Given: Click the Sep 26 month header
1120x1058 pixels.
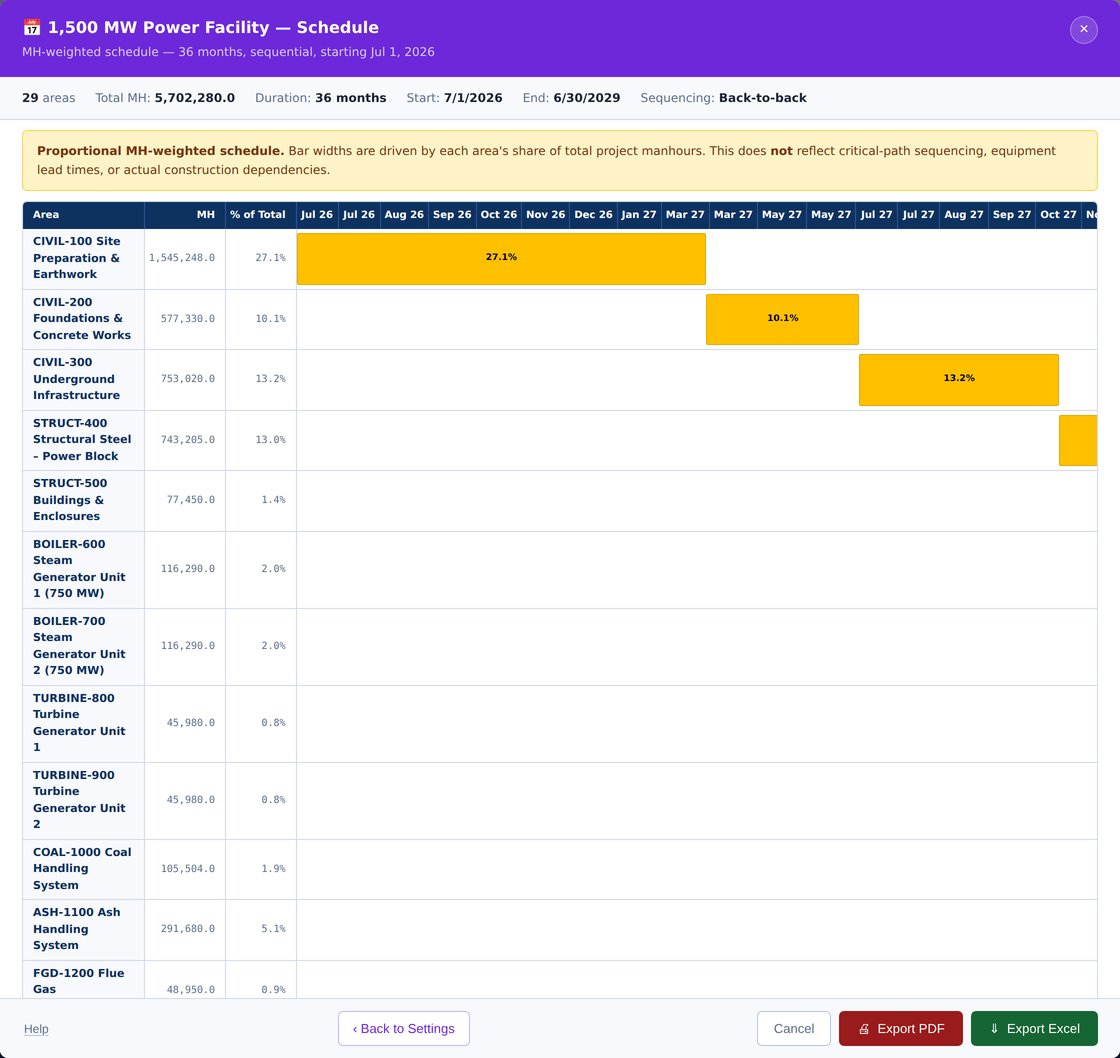Looking at the screenshot, I should coord(452,214).
